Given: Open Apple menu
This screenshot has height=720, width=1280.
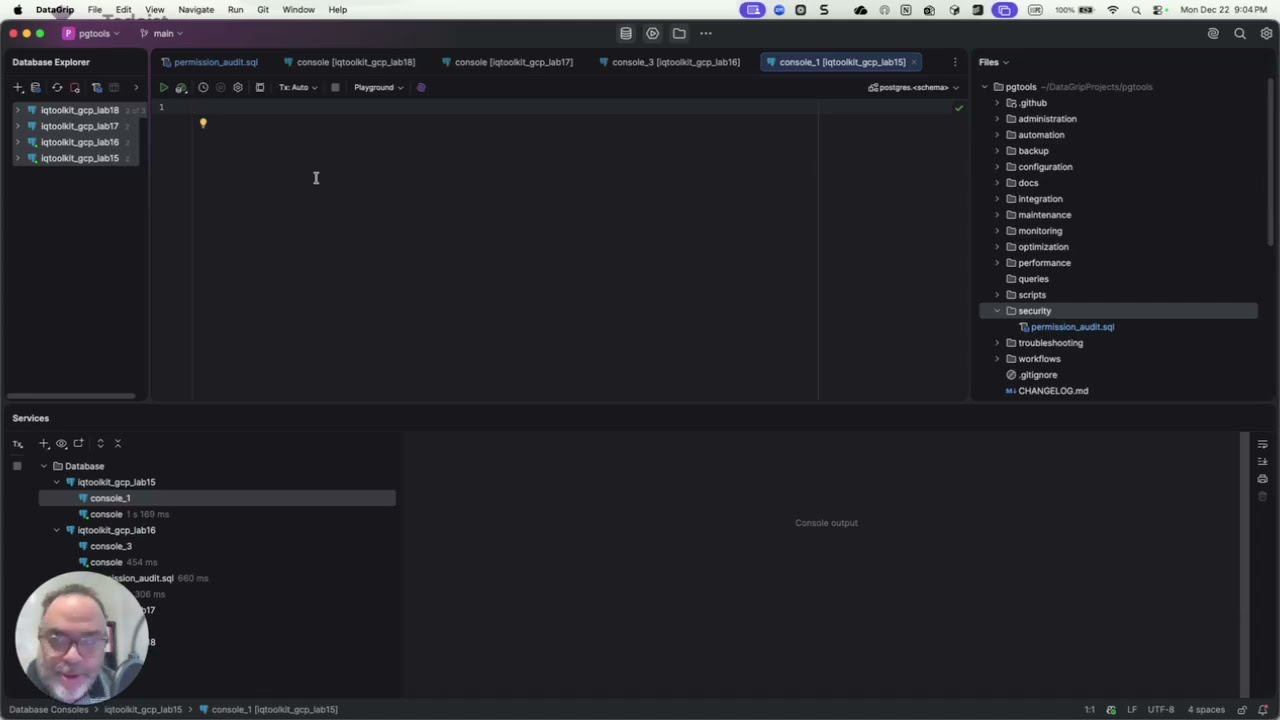Looking at the screenshot, I should tap(17, 10).
